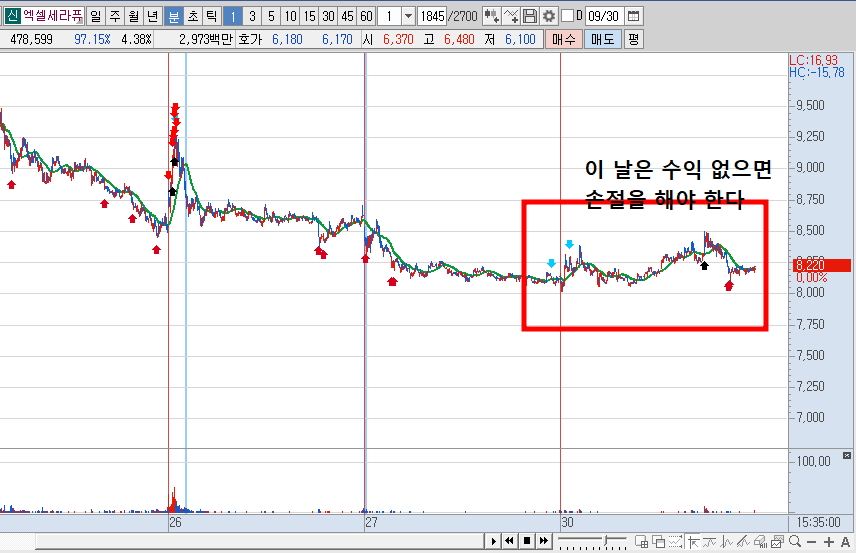The height and width of the screenshot is (553, 856).
Task: Close the volume panel with X
Action: point(847,455)
